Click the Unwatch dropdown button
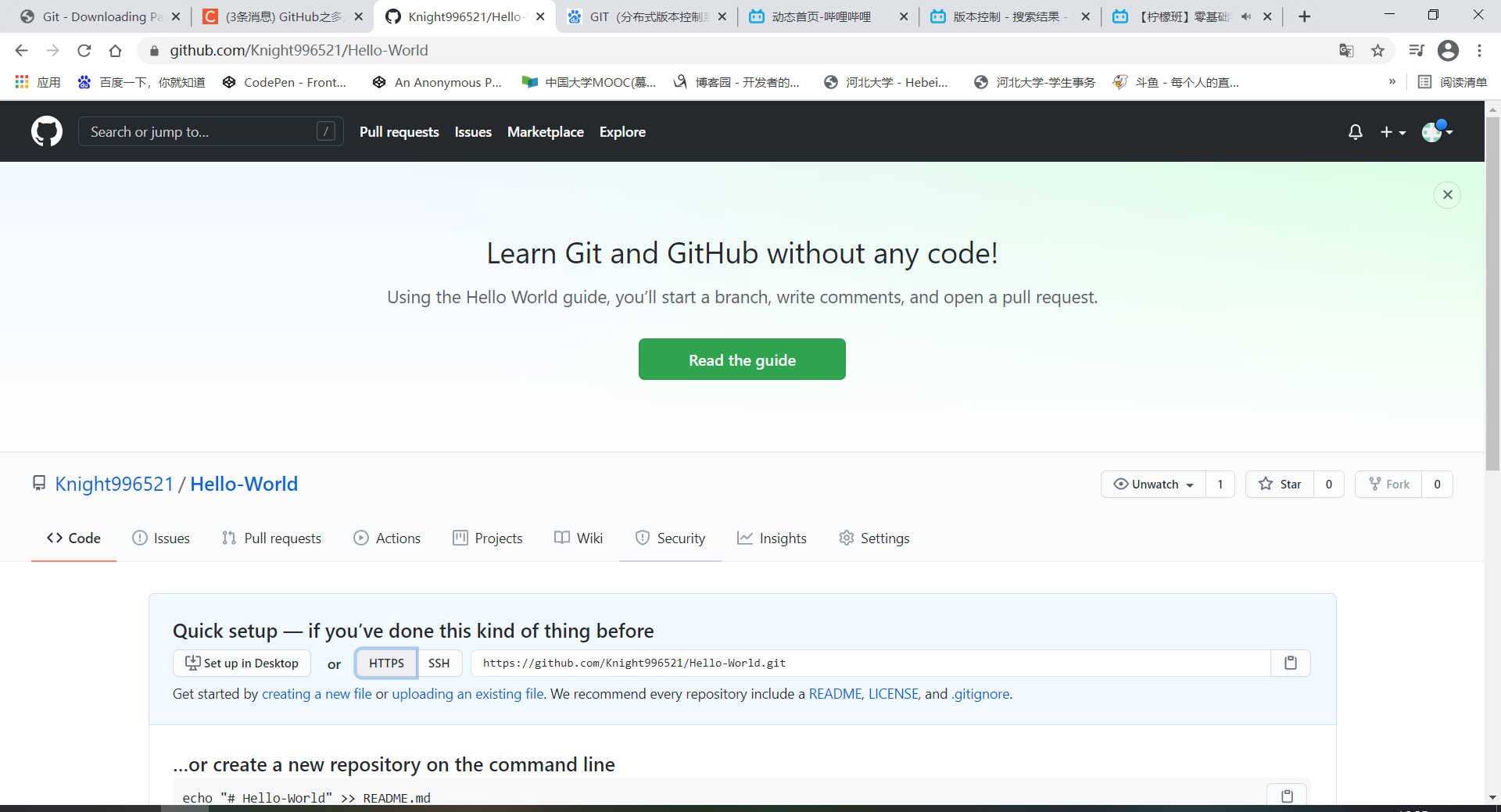The width and height of the screenshot is (1501, 812). coord(1154,485)
